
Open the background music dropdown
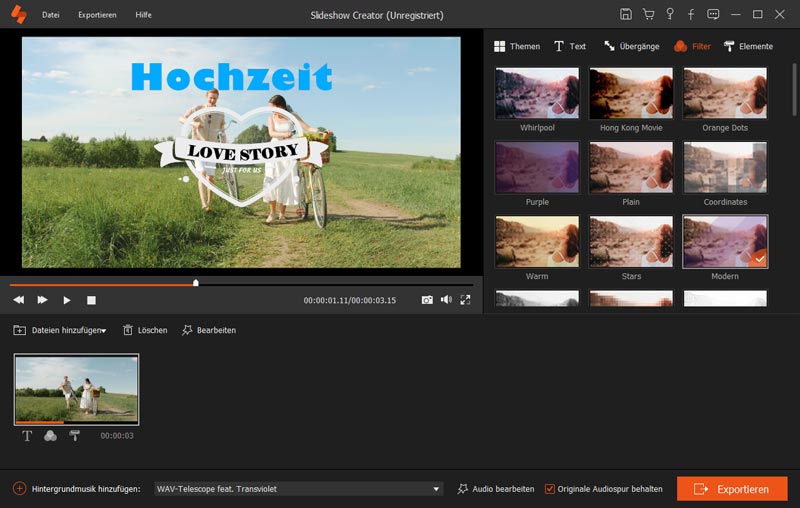click(298, 489)
